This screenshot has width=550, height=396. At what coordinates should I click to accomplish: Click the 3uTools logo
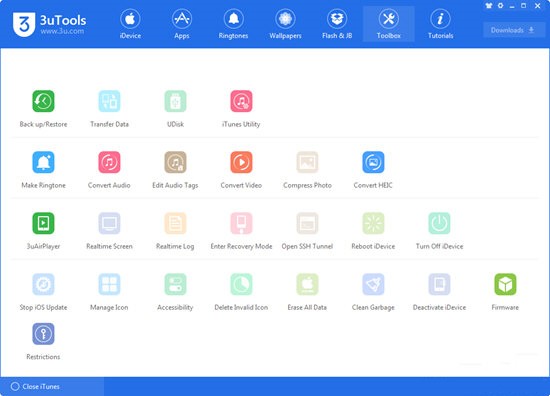click(49, 24)
